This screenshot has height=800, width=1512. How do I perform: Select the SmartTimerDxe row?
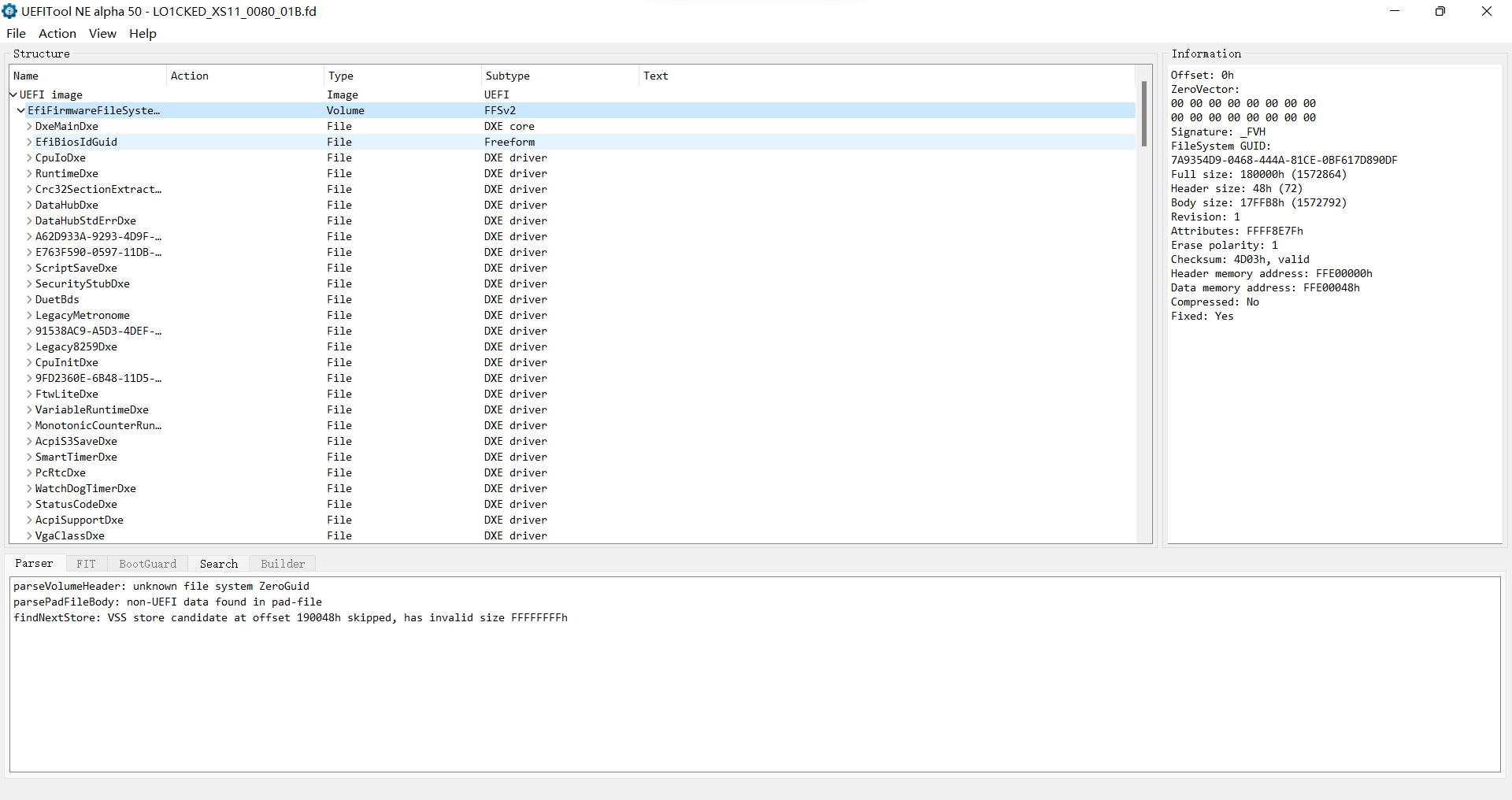(x=573, y=457)
